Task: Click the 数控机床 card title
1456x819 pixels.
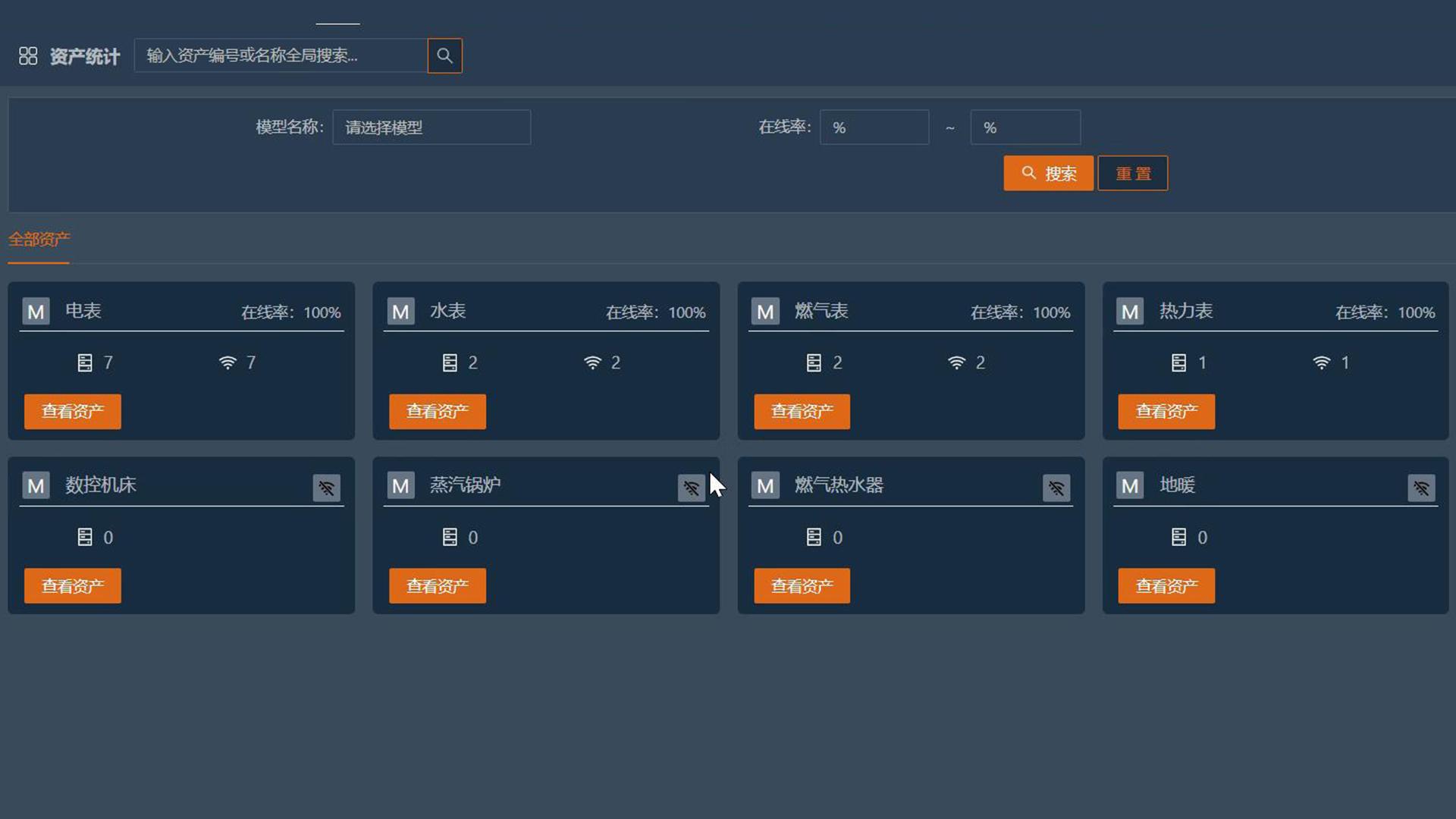Action: click(101, 485)
